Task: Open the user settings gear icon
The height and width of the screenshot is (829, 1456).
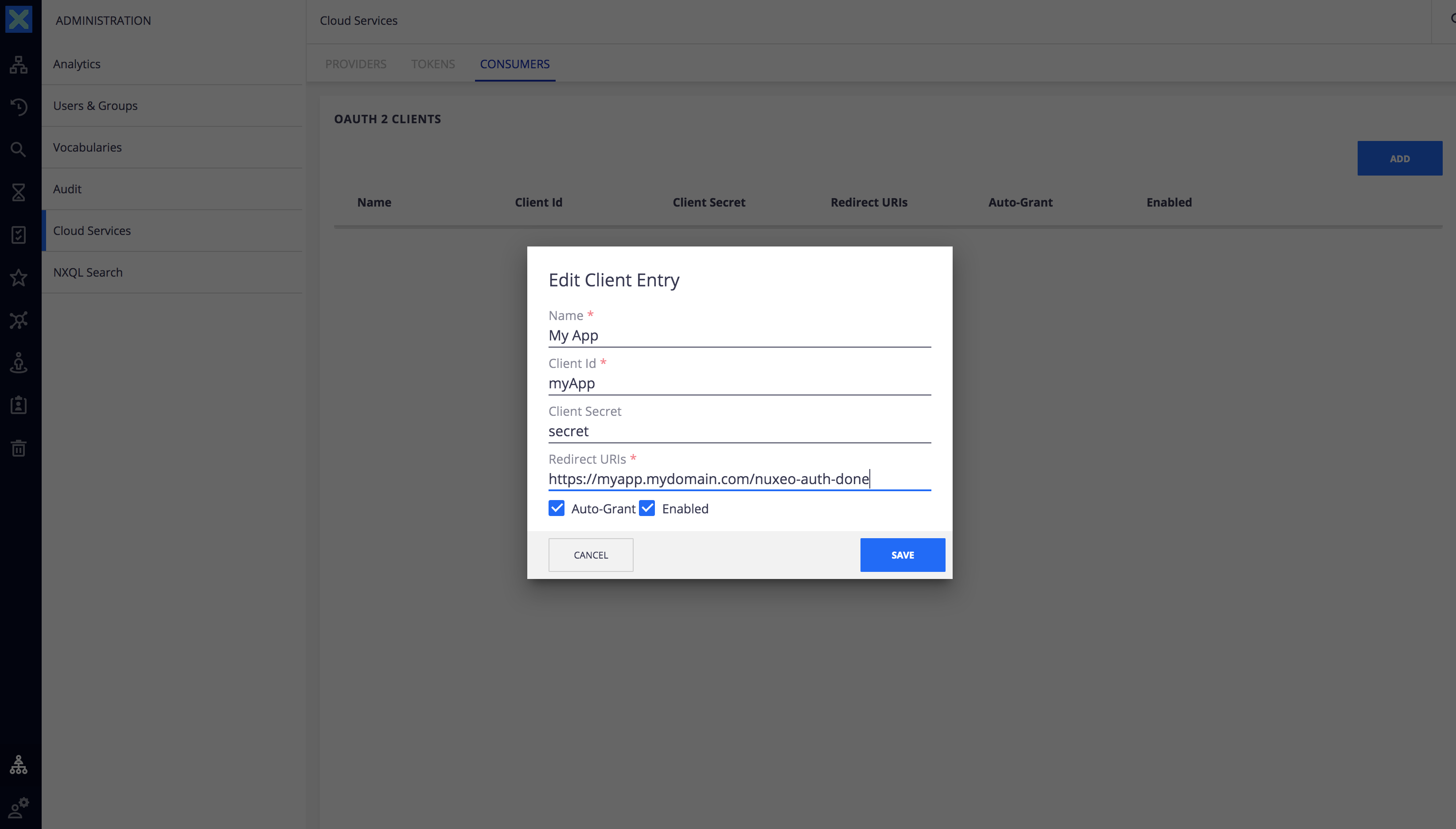Action: [19, 807]
